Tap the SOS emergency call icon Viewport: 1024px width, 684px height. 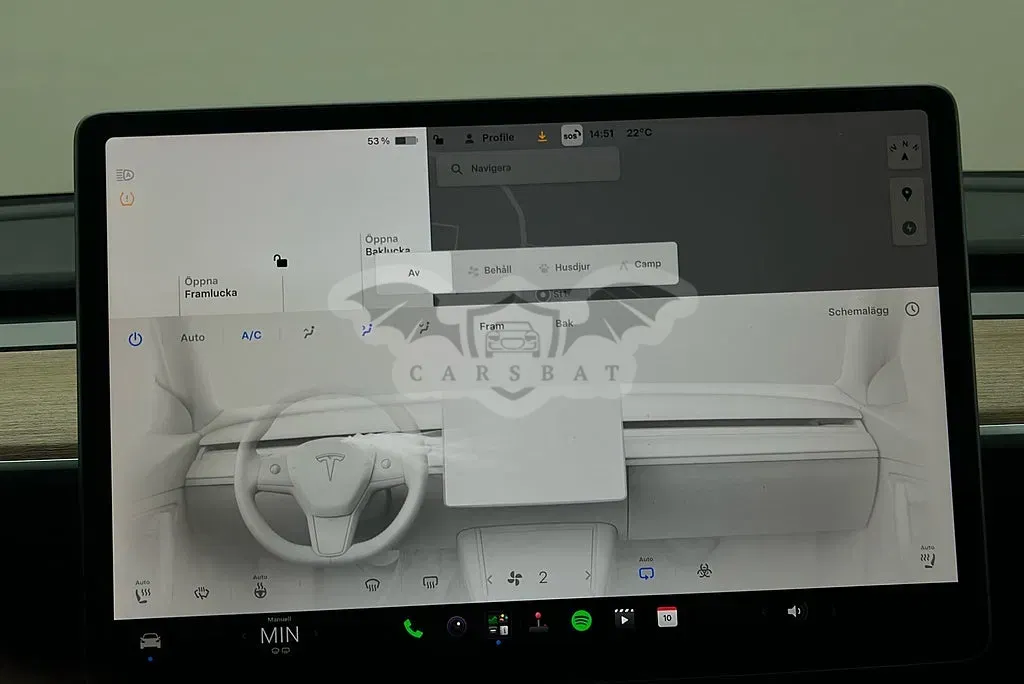[x=571, y=135]
